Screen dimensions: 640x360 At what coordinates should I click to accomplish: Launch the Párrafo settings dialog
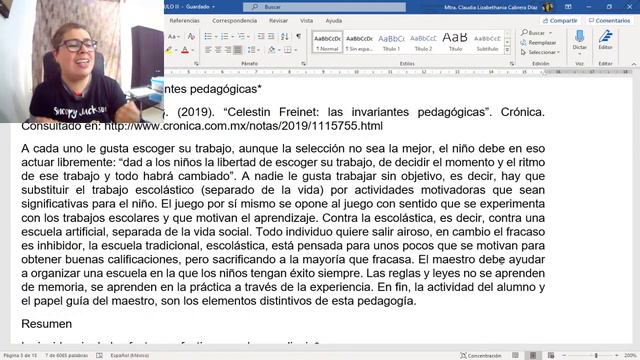tap(303, 64)
